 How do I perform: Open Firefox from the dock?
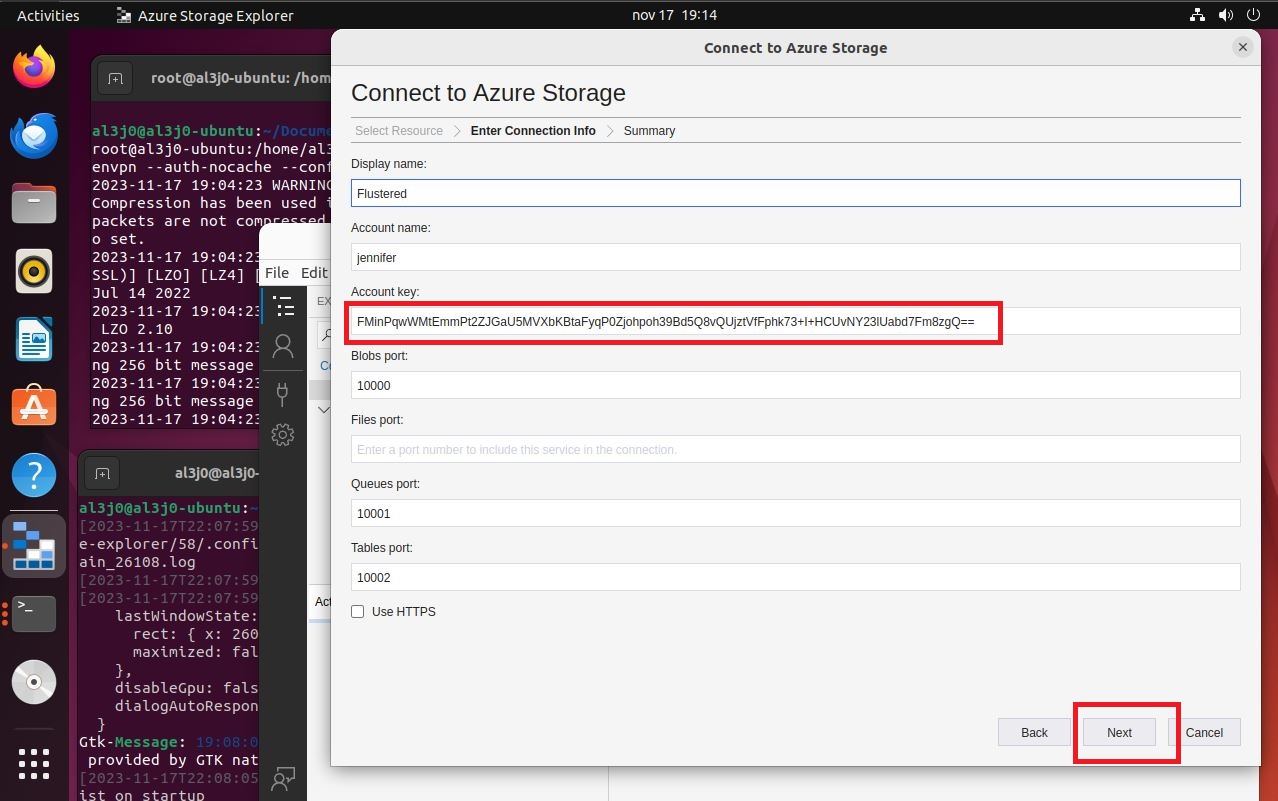[x=34, y=67]
